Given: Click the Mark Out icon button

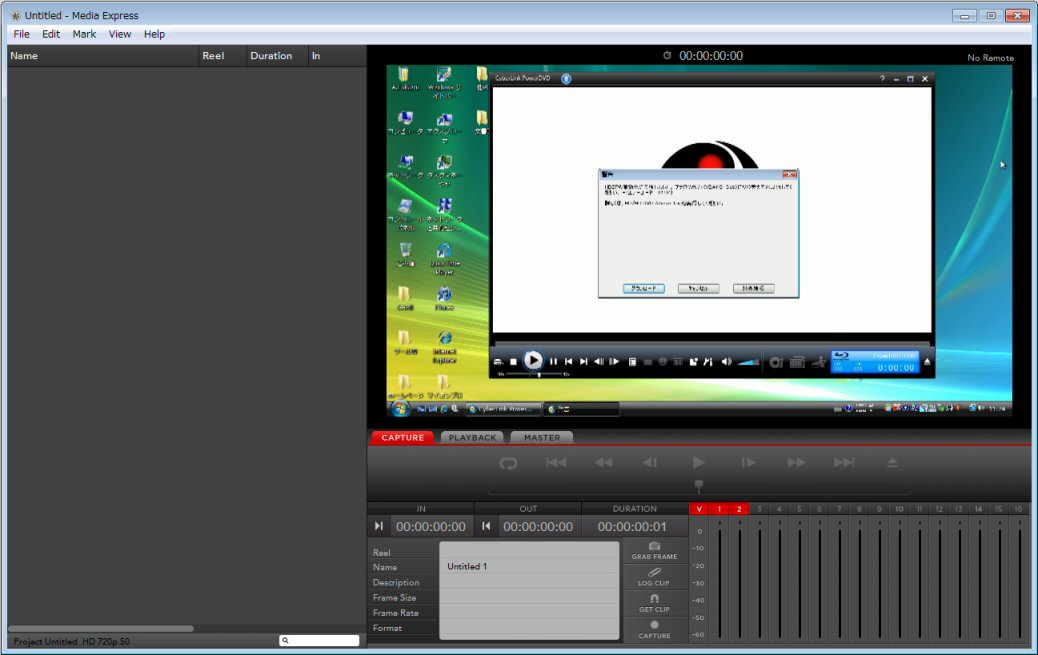Looking at the screenshot, I should click(486, 526).
